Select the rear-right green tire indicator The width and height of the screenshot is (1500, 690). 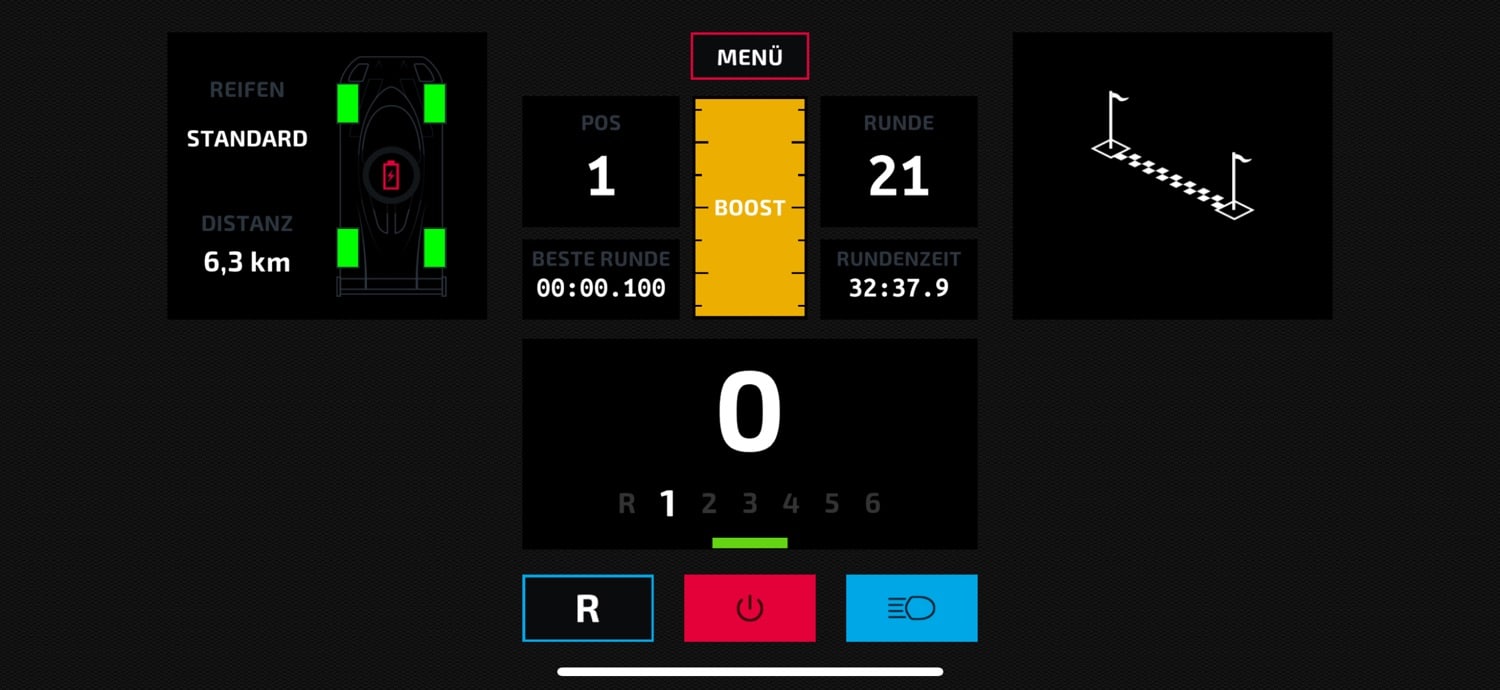[x=434, y=248]
